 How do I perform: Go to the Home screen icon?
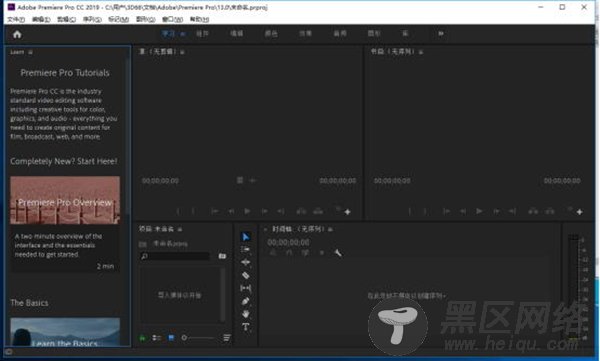[x=17, y=34]
